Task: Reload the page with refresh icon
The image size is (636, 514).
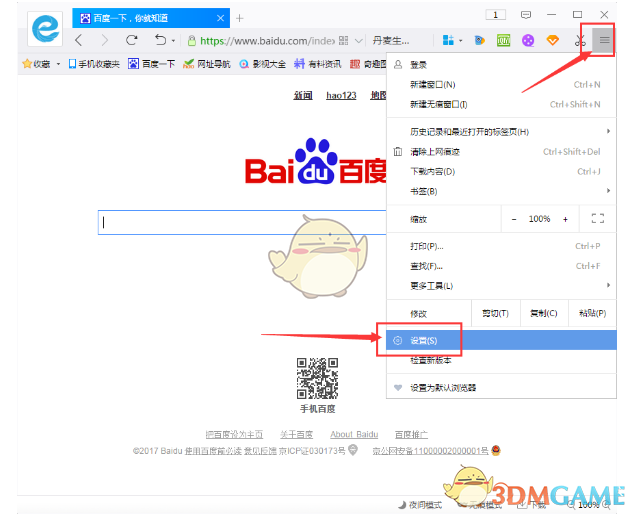Action: (131, 40)
